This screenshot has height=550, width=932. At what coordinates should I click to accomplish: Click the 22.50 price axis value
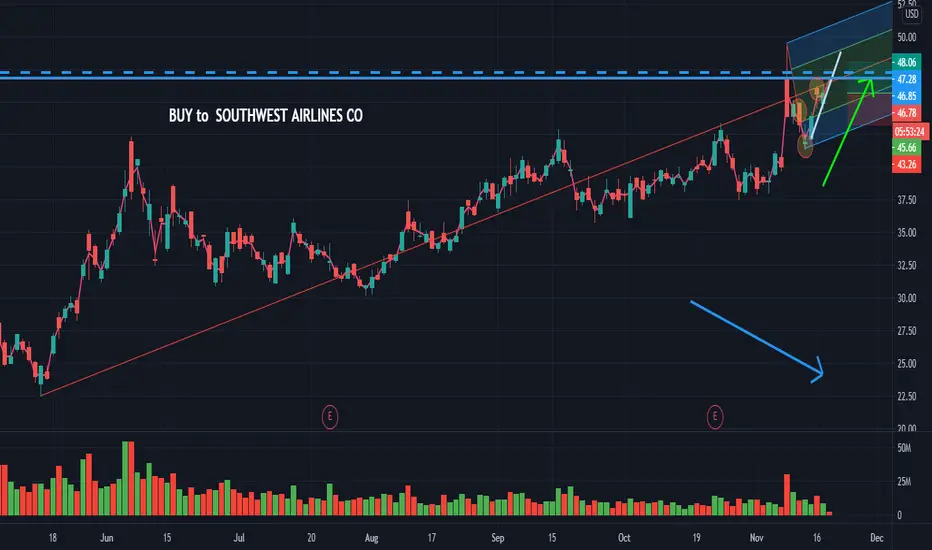[x=906, y=397]
